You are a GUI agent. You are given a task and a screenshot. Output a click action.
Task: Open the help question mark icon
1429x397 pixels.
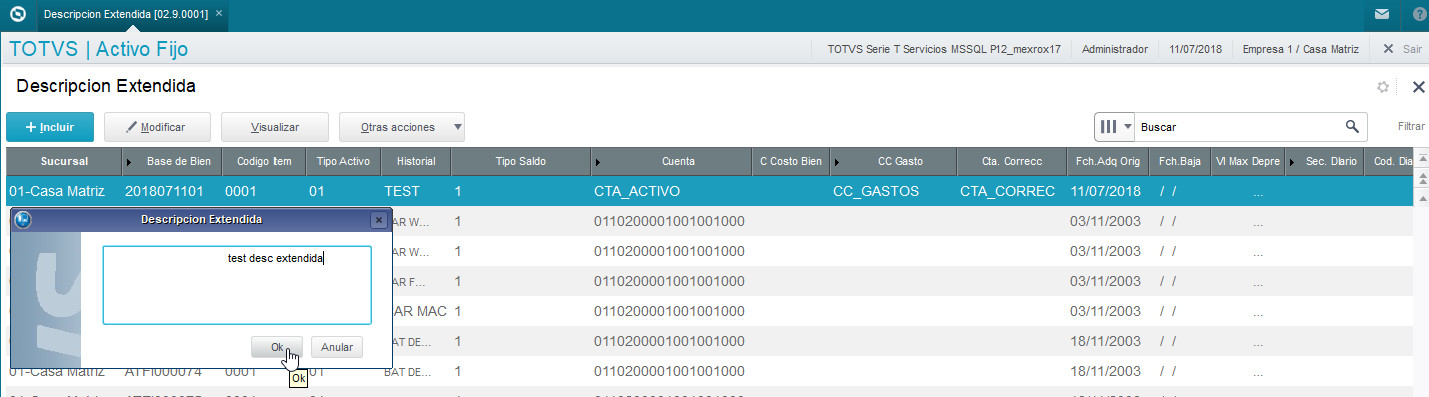[x=1418, y=15]
